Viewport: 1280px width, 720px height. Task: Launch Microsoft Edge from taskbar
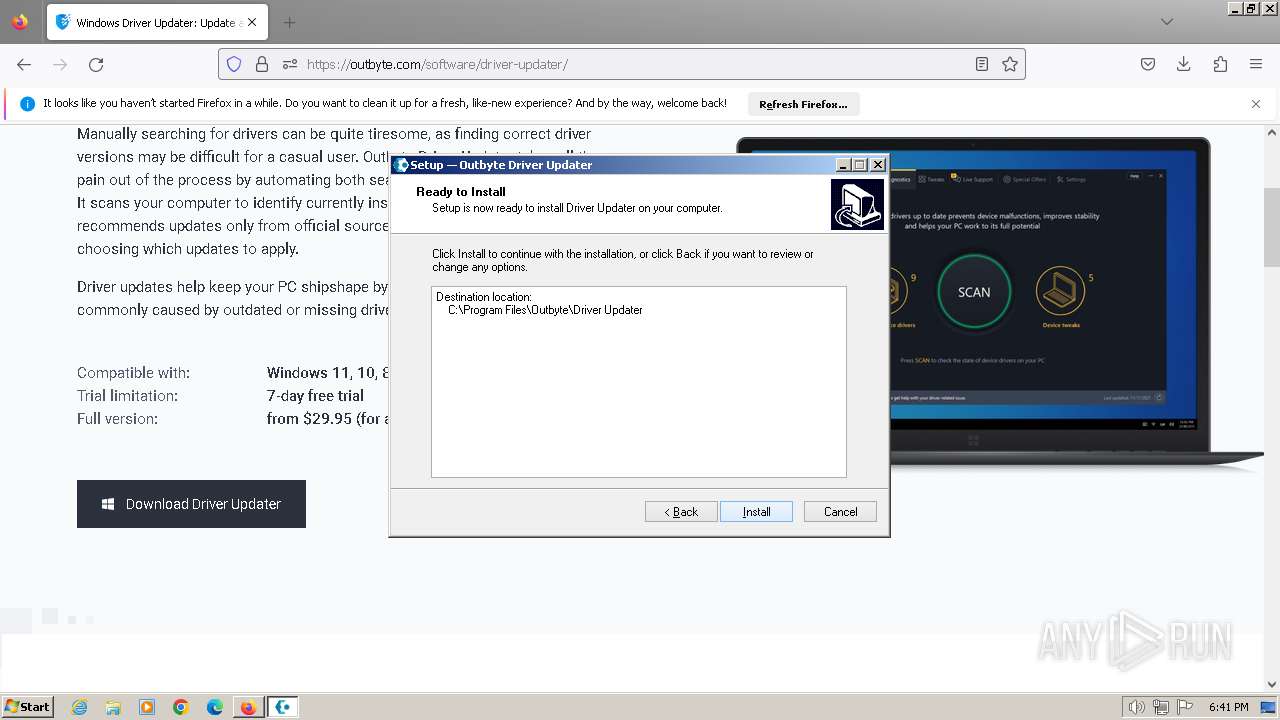tap(214, 707)
